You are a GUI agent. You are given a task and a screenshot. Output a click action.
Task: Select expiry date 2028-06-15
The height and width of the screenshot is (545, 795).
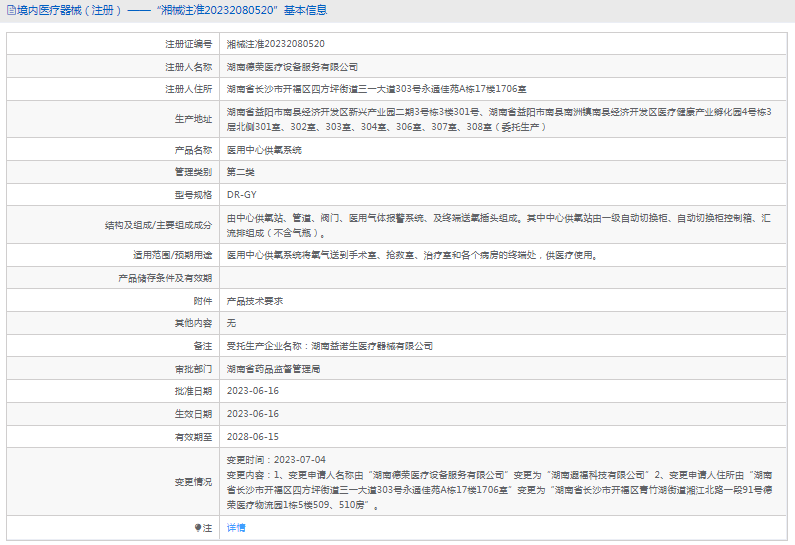click(x=252, y=437)
